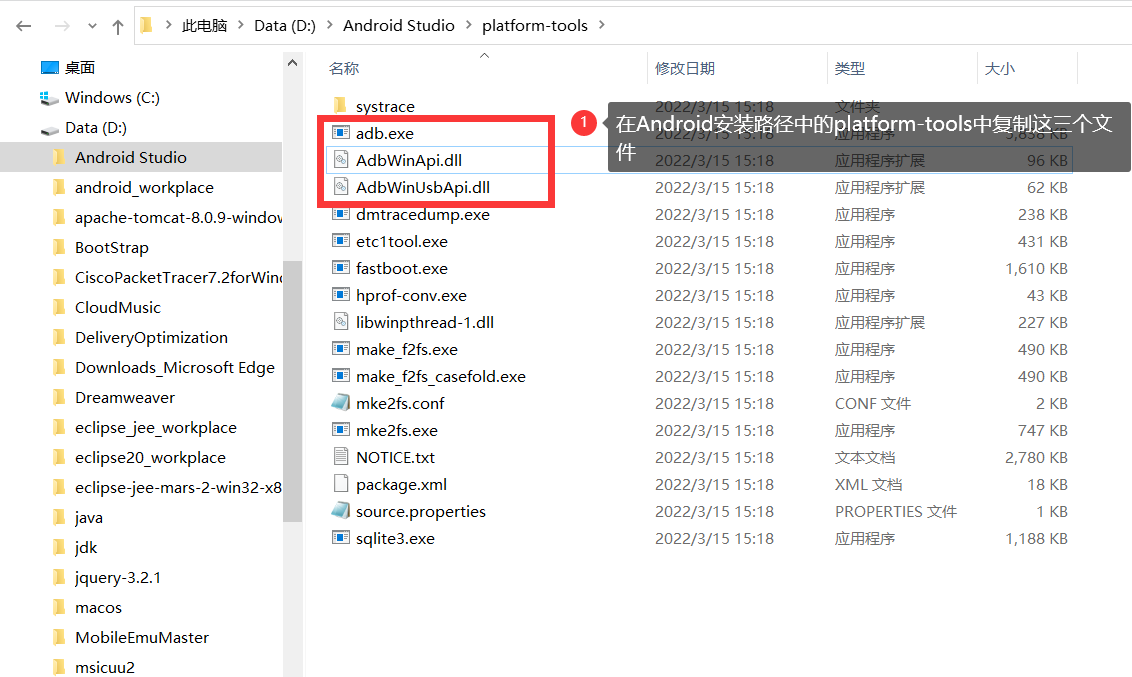Click the AdbWinUsbApi.dll file icon
The image size is (1132, 677).
coord(341,187)
